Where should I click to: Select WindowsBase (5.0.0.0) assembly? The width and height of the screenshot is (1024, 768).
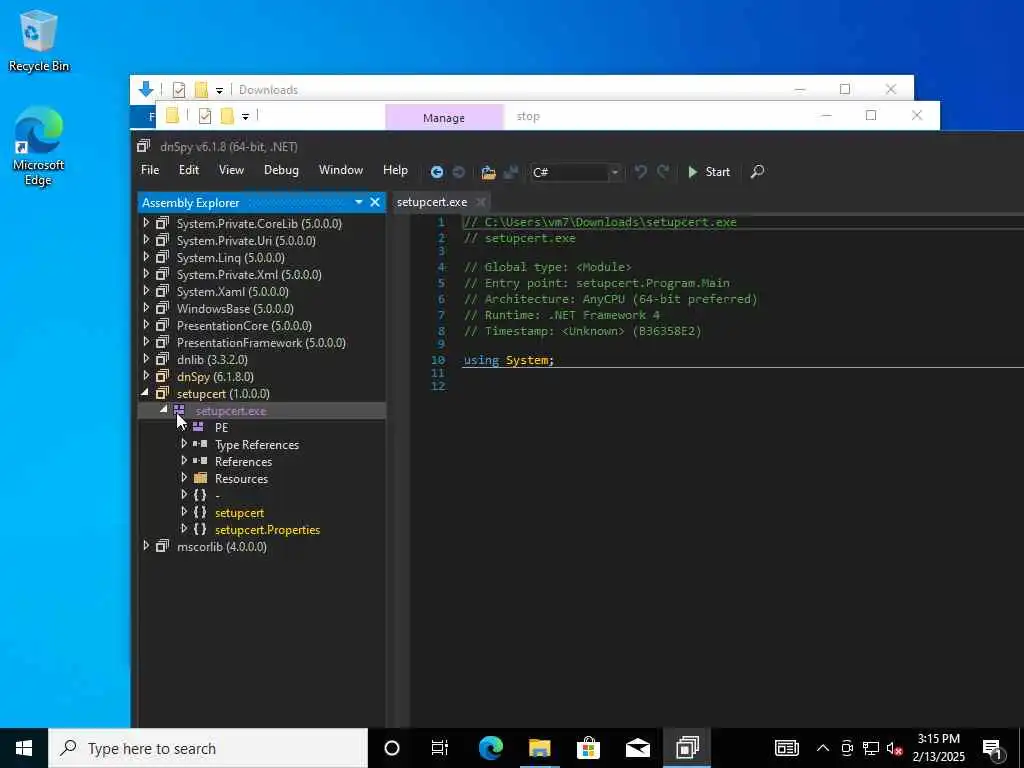click(x=235, y=309)
